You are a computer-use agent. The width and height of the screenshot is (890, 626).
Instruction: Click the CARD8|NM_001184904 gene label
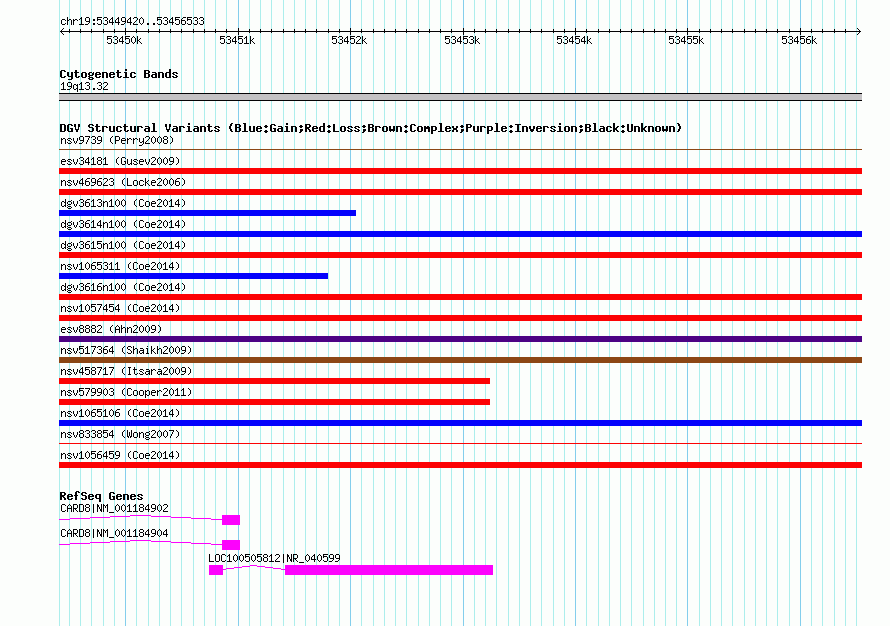click(114, 533)
